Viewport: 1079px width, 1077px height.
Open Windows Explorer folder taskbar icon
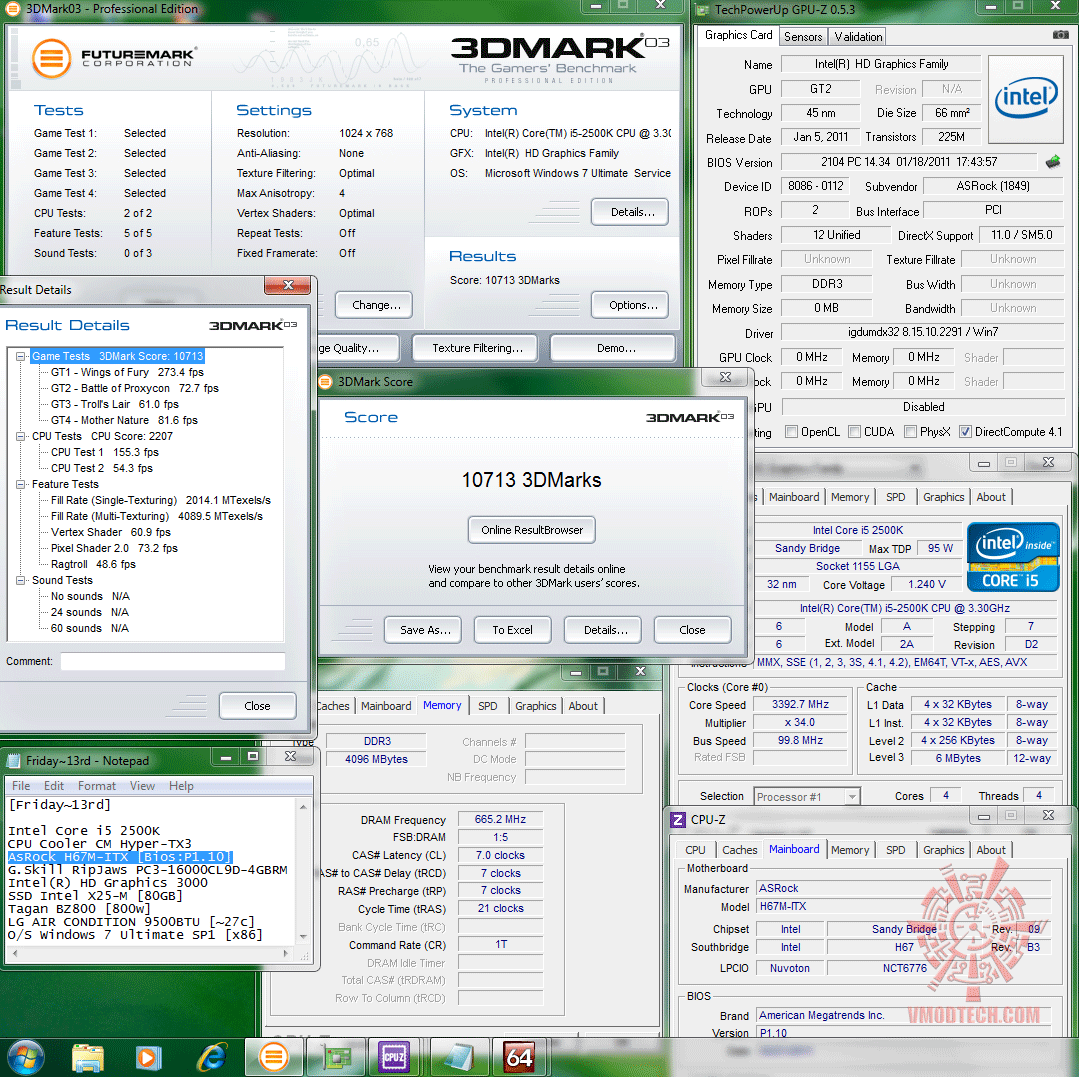(88, 1058)
